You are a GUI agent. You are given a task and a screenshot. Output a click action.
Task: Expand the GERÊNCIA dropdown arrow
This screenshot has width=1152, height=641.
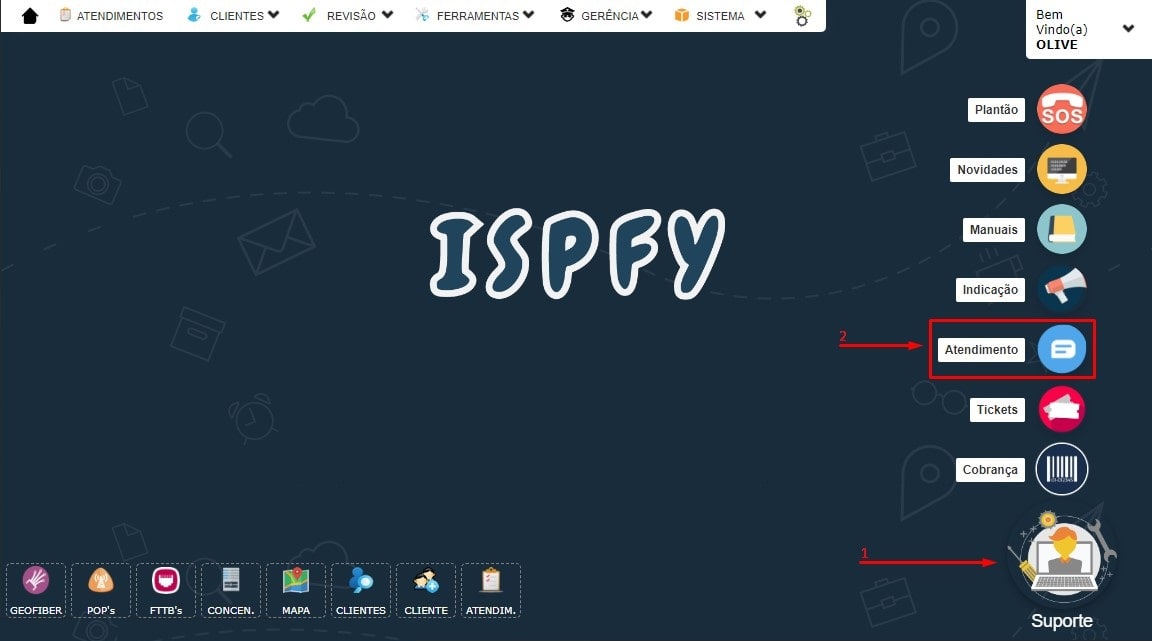[647, 15]
